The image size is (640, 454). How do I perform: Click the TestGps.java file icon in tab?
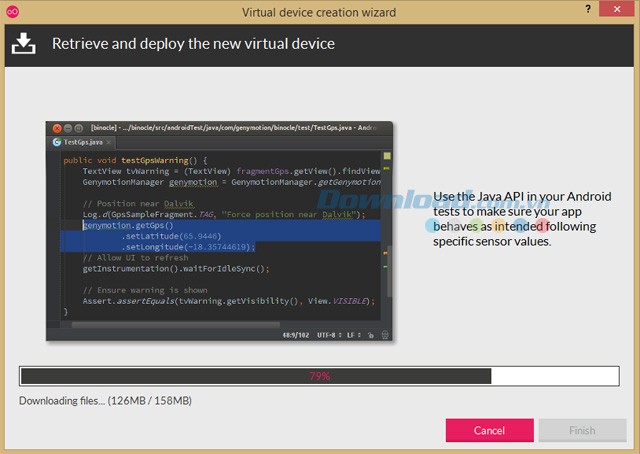[56, 143]
